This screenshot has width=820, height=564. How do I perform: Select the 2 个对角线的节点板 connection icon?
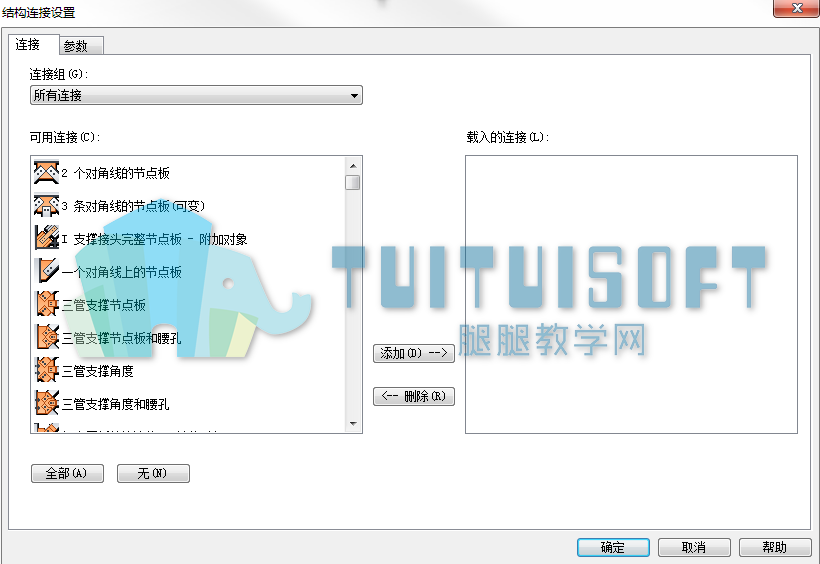click(47, 173)
